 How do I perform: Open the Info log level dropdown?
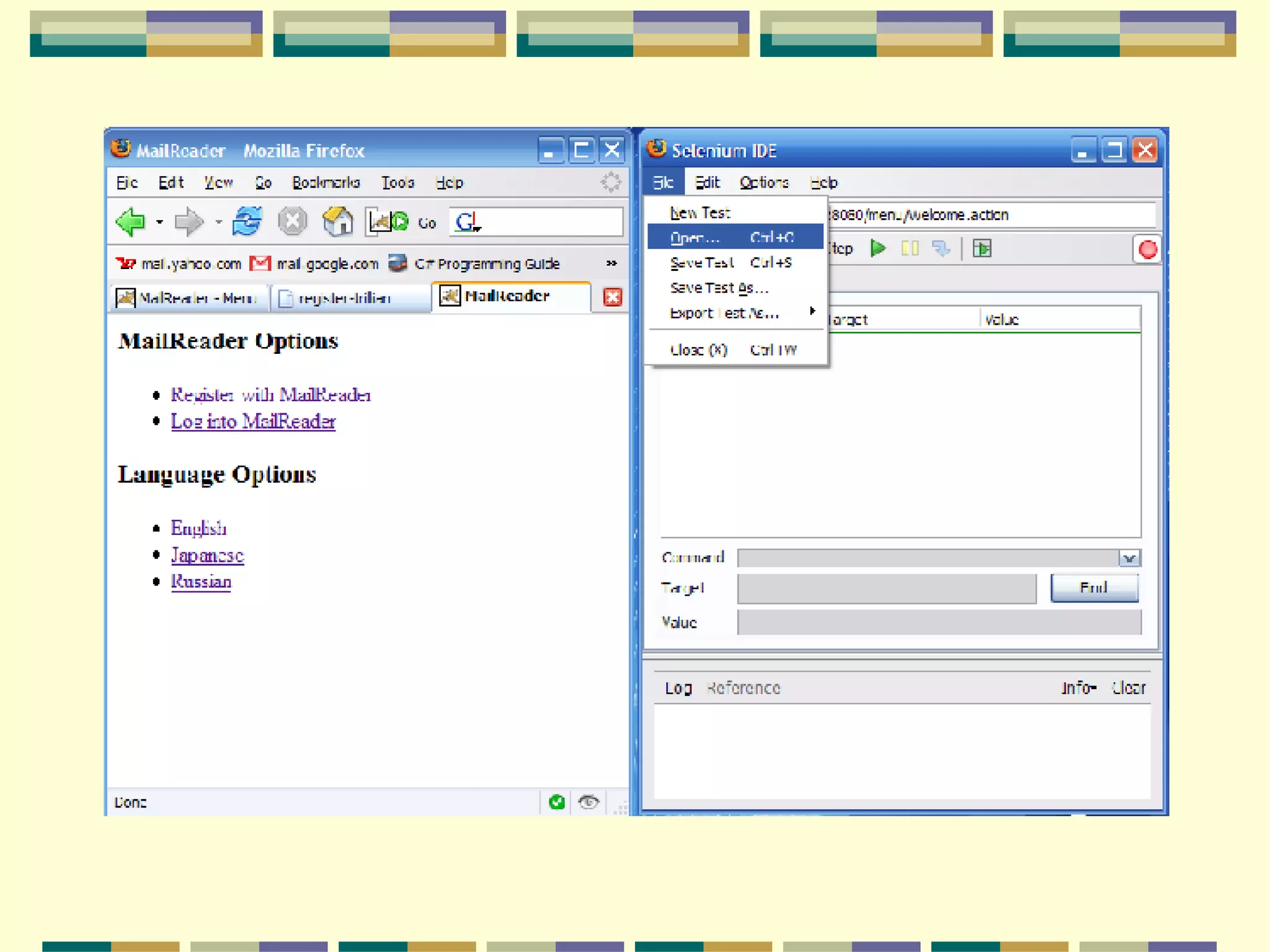click(1078, 688)
